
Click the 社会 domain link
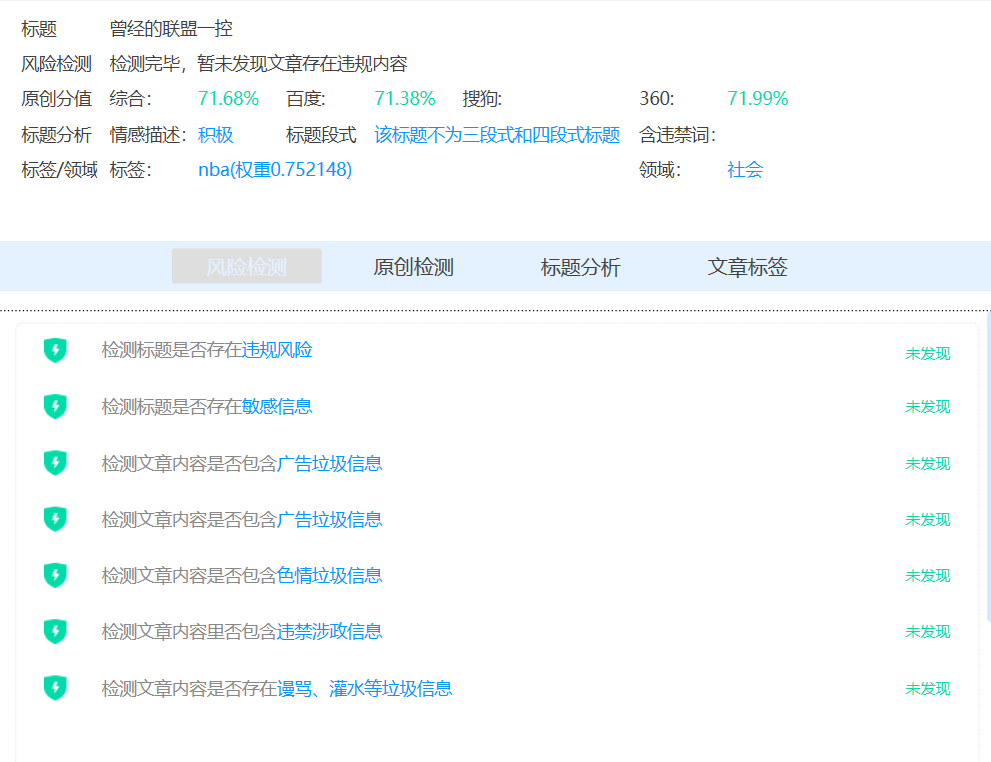(x=745, y=169)
